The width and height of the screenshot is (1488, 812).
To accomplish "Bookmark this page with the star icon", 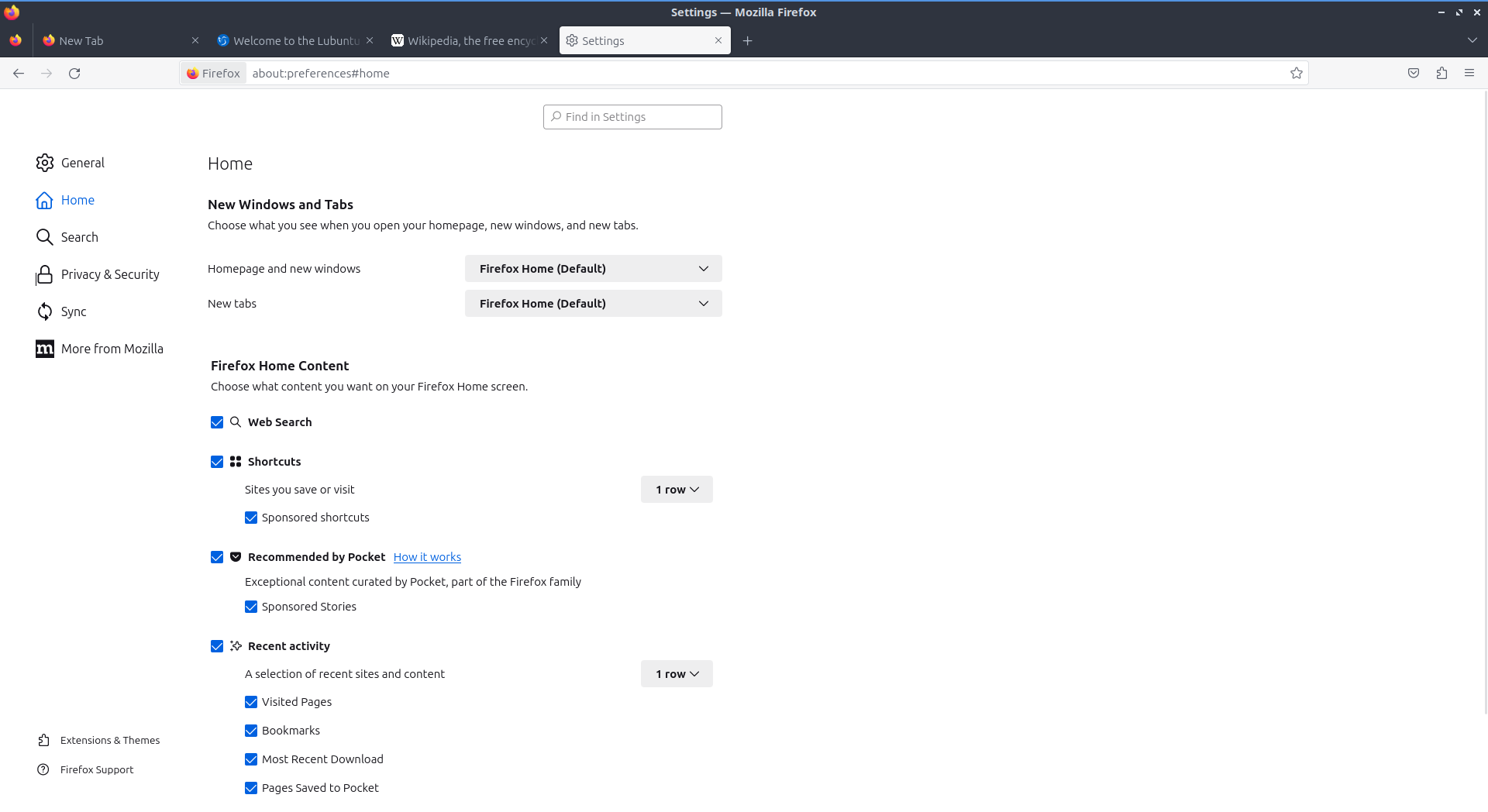I will (x=1296, y=73).
